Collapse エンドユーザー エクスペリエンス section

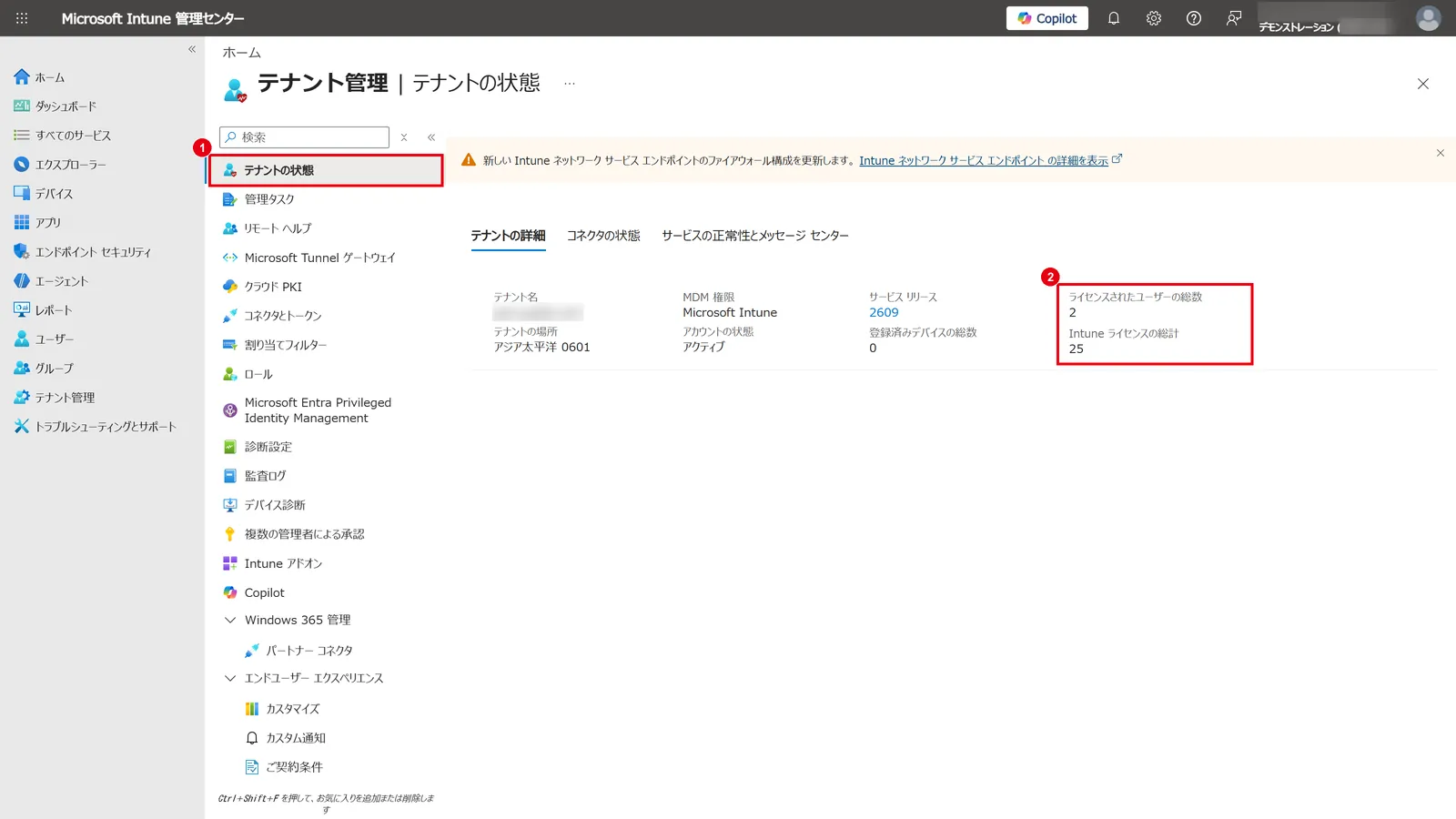230,678
